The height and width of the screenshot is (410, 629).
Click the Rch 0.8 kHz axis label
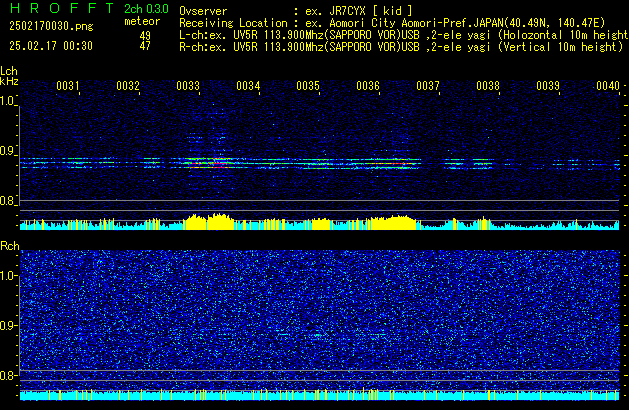[x=8, y=375]
